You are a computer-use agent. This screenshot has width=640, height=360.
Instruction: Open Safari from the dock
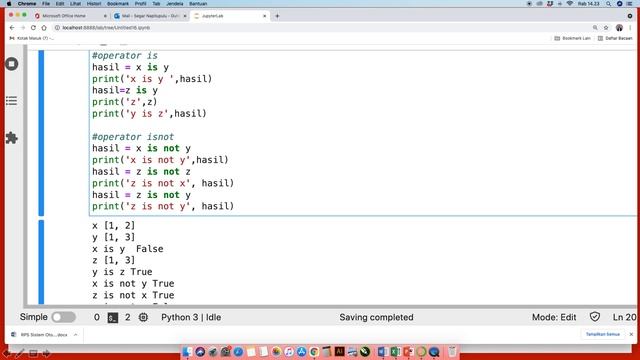tap(238, 351)
